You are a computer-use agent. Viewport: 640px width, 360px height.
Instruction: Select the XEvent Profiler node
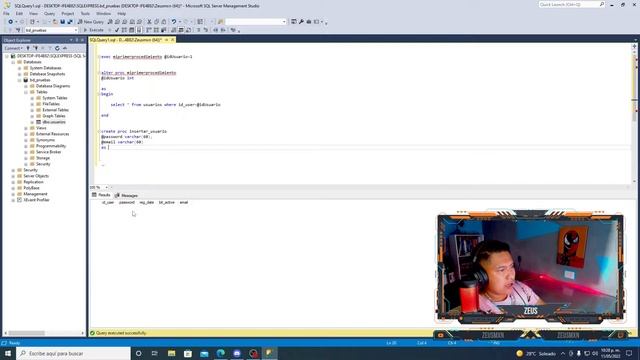[36, 200]
